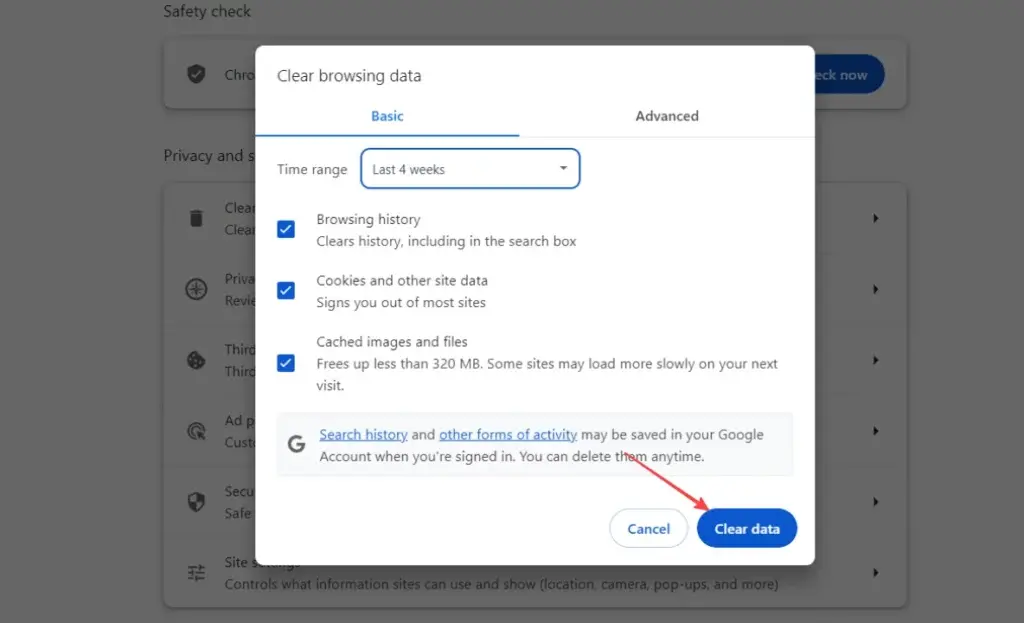
Task: Switch to the Advanced tab
Action: 667,116
